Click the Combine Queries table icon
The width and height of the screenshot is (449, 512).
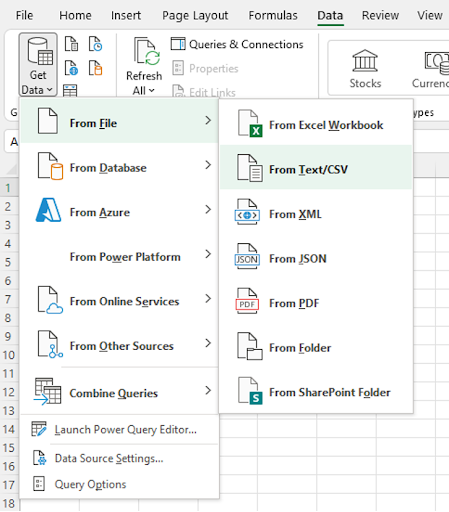(48, 391)
